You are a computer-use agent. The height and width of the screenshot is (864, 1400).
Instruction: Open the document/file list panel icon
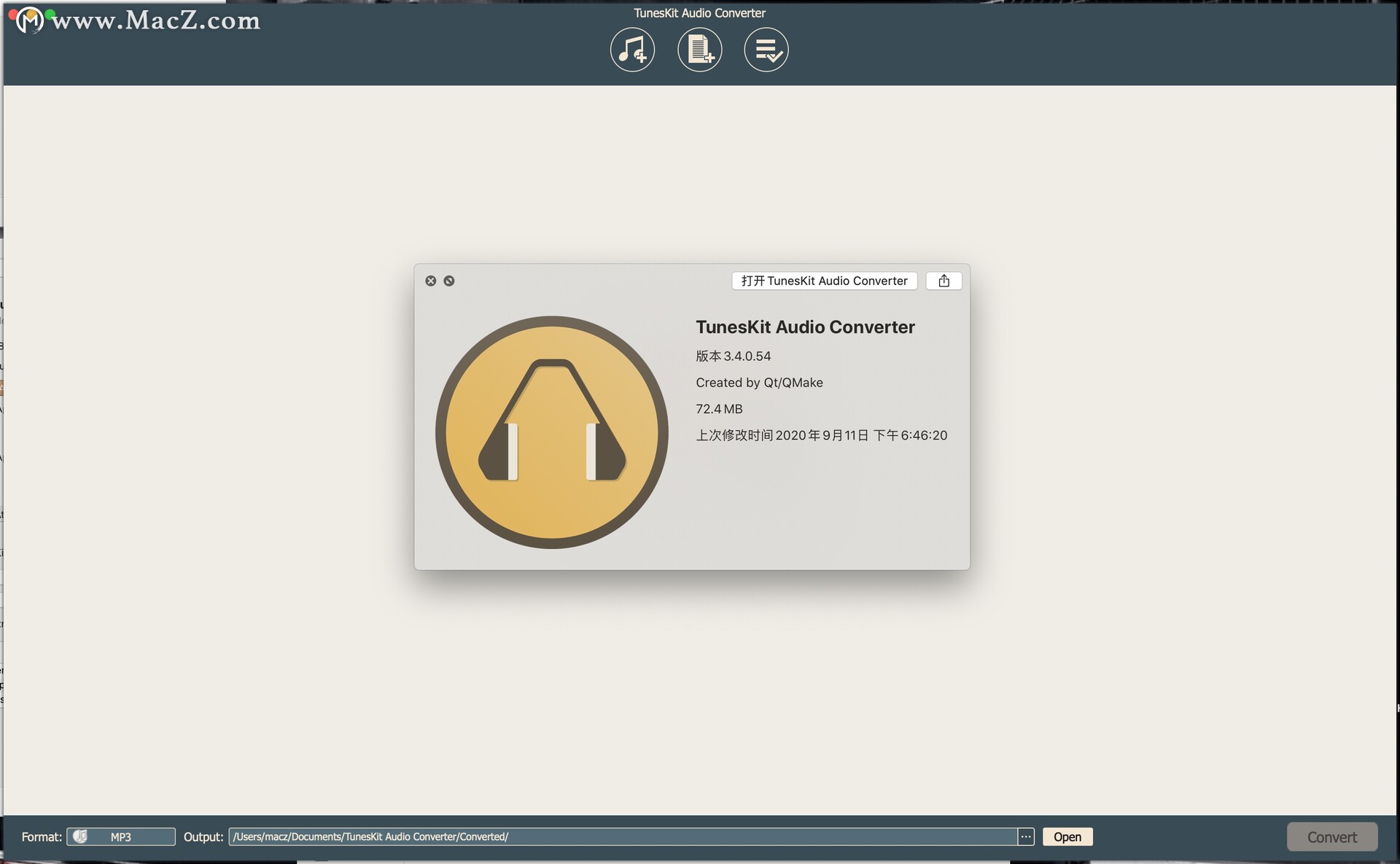pyautogui.click(x=699, y=49)
